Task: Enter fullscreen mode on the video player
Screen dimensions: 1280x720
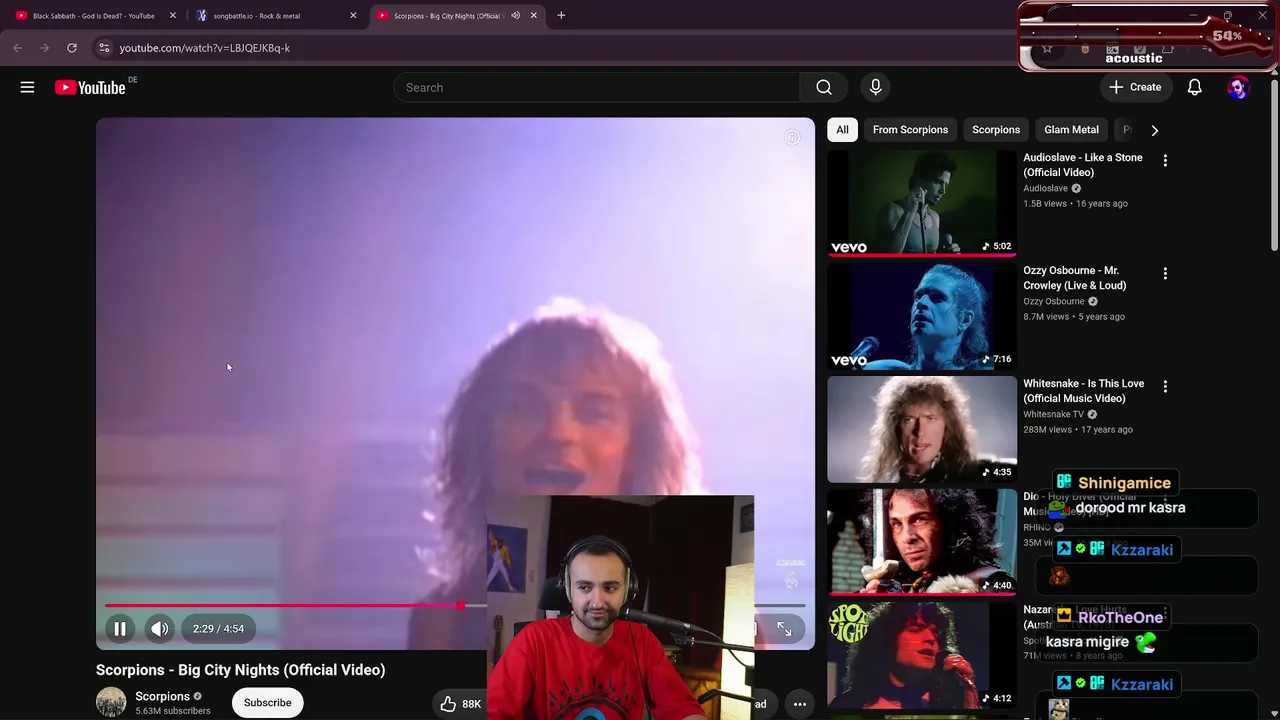Action: 784,628
